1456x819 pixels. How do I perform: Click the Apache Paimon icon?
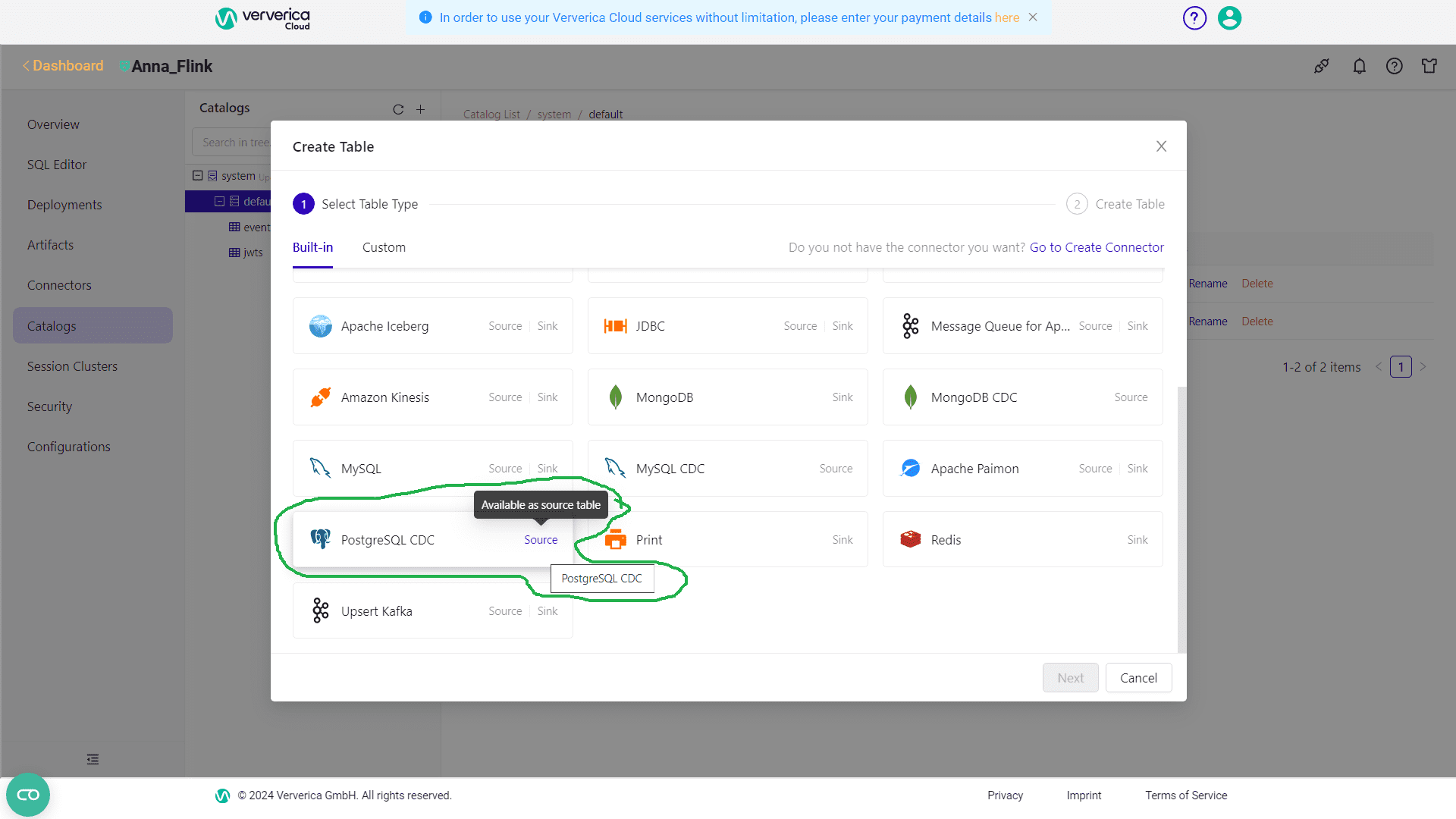(911, 469)
